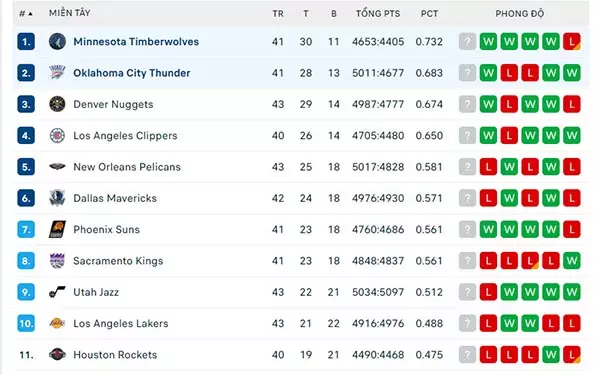600x375 pixels.
Task: Click the Houston Rockets green W badge
Action: pyautogui.click(x=551, y=354)
